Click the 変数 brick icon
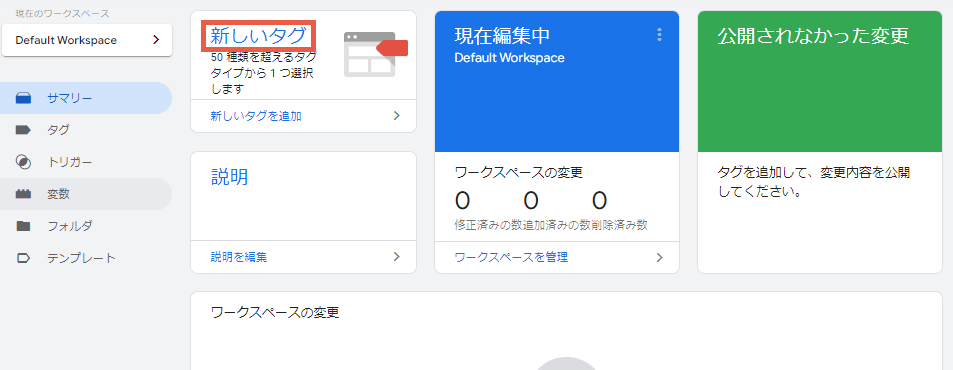Image resolution: width=953 pixels, height=370 pixels. click(x=23, y=194)
